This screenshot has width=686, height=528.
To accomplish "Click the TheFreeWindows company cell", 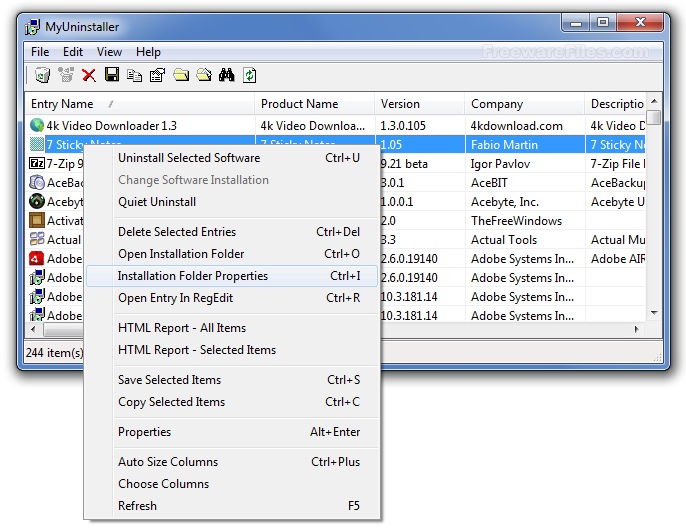I will coord(525,221).
